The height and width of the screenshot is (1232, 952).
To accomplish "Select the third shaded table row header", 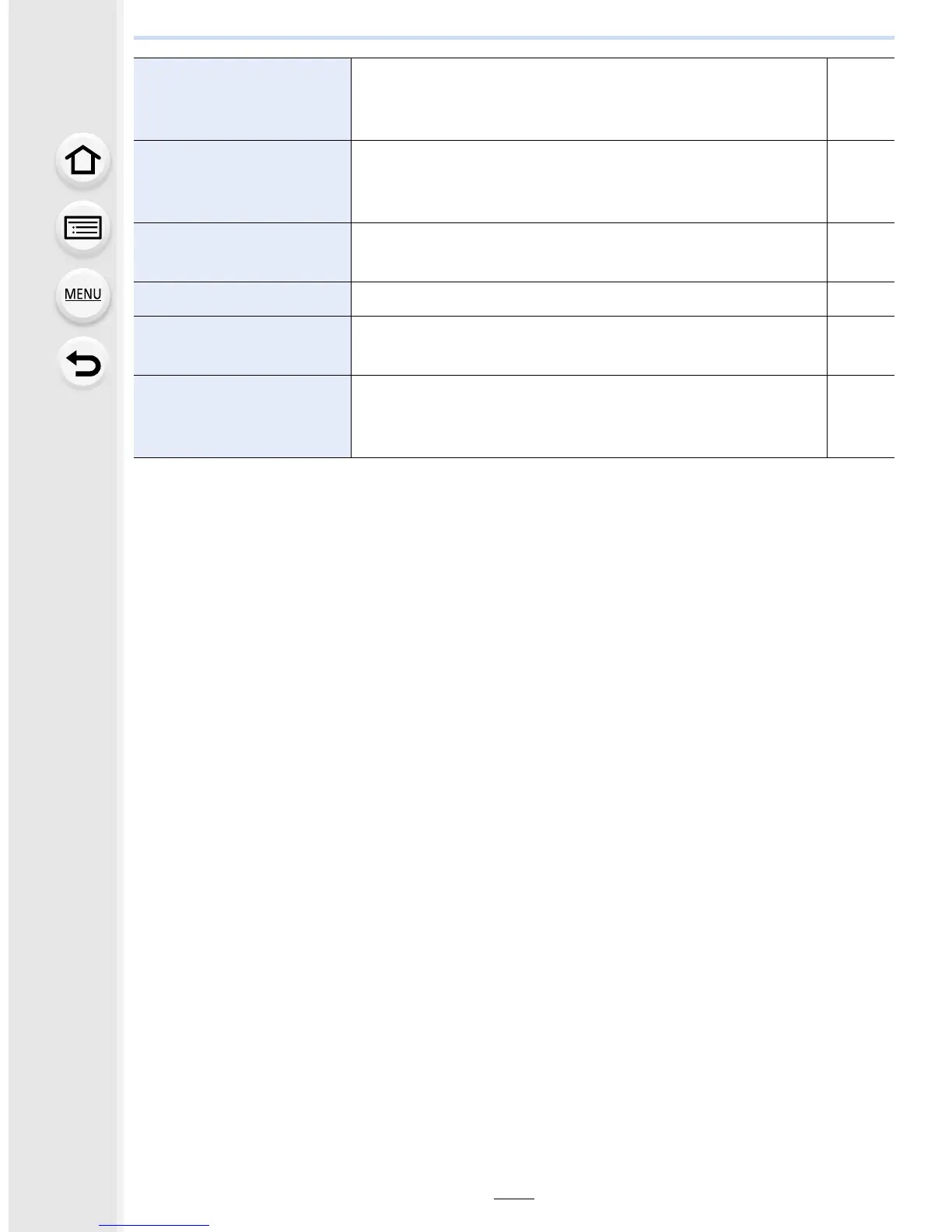I will pos(242,252).
